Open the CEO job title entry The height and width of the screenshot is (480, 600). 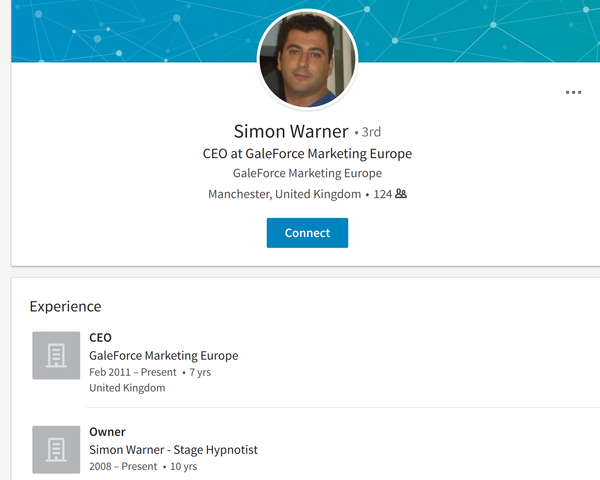[x=100, y=338]
